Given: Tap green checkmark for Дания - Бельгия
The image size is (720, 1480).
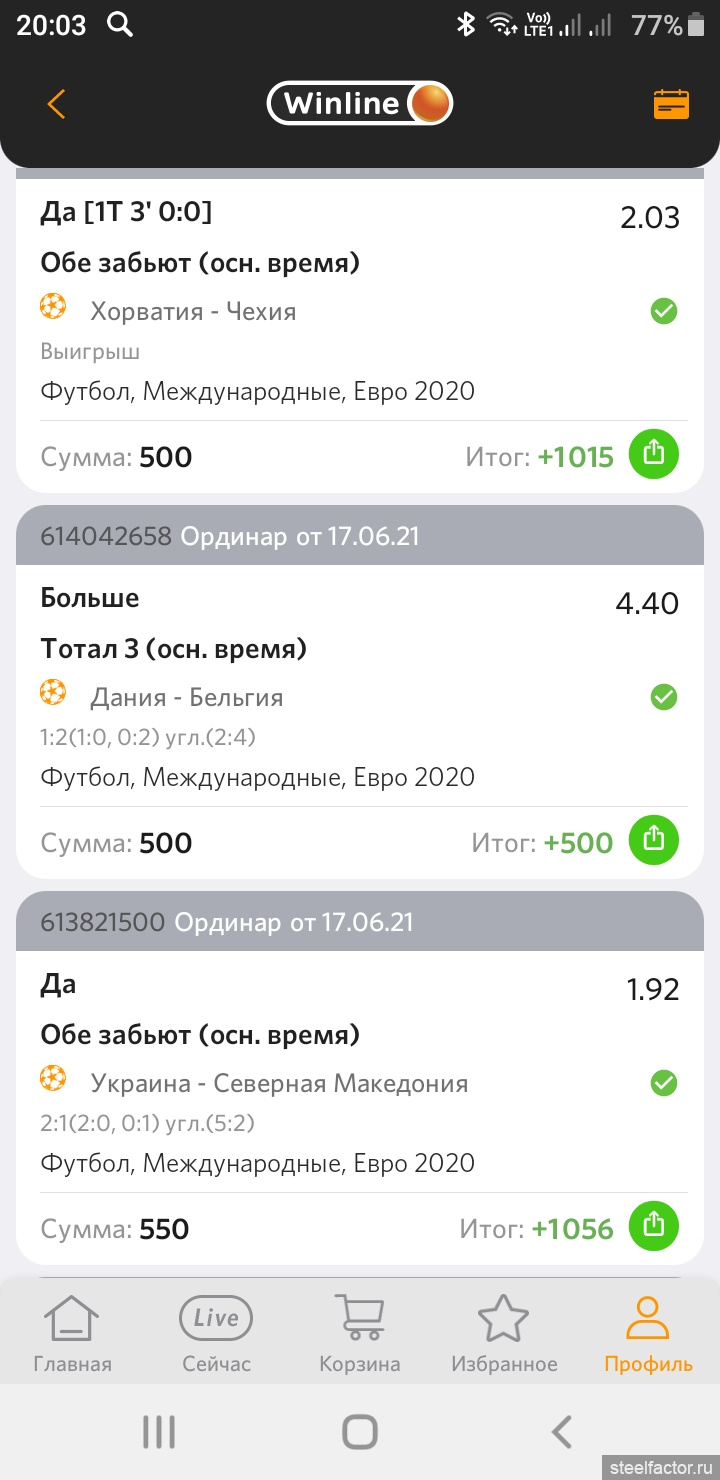Looking at the screenshot, I should [664, 697].
